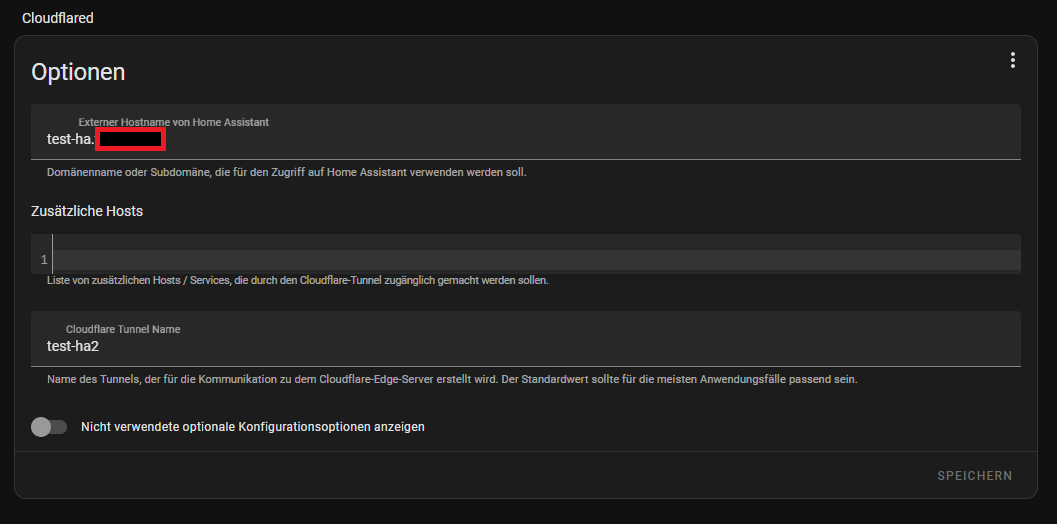
Task: Click the 'Cloudflare Tunnel Name' floating label
Action: coord(123,329)
